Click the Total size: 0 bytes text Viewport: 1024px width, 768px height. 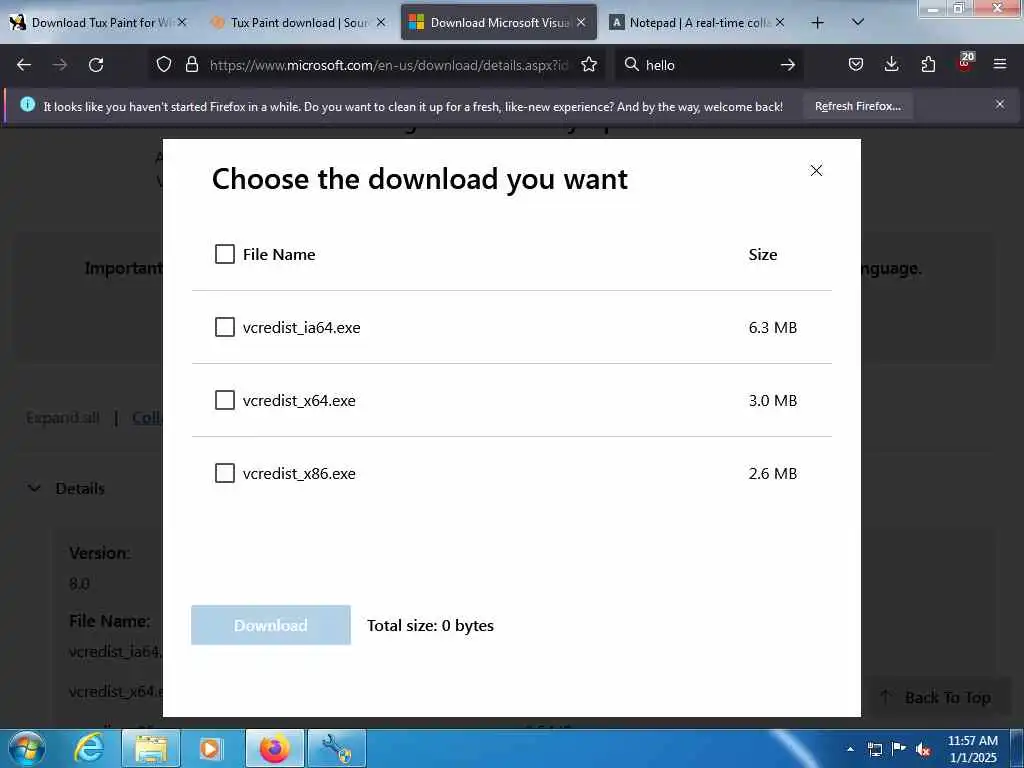pyautogui.click(x=430, y=626)
